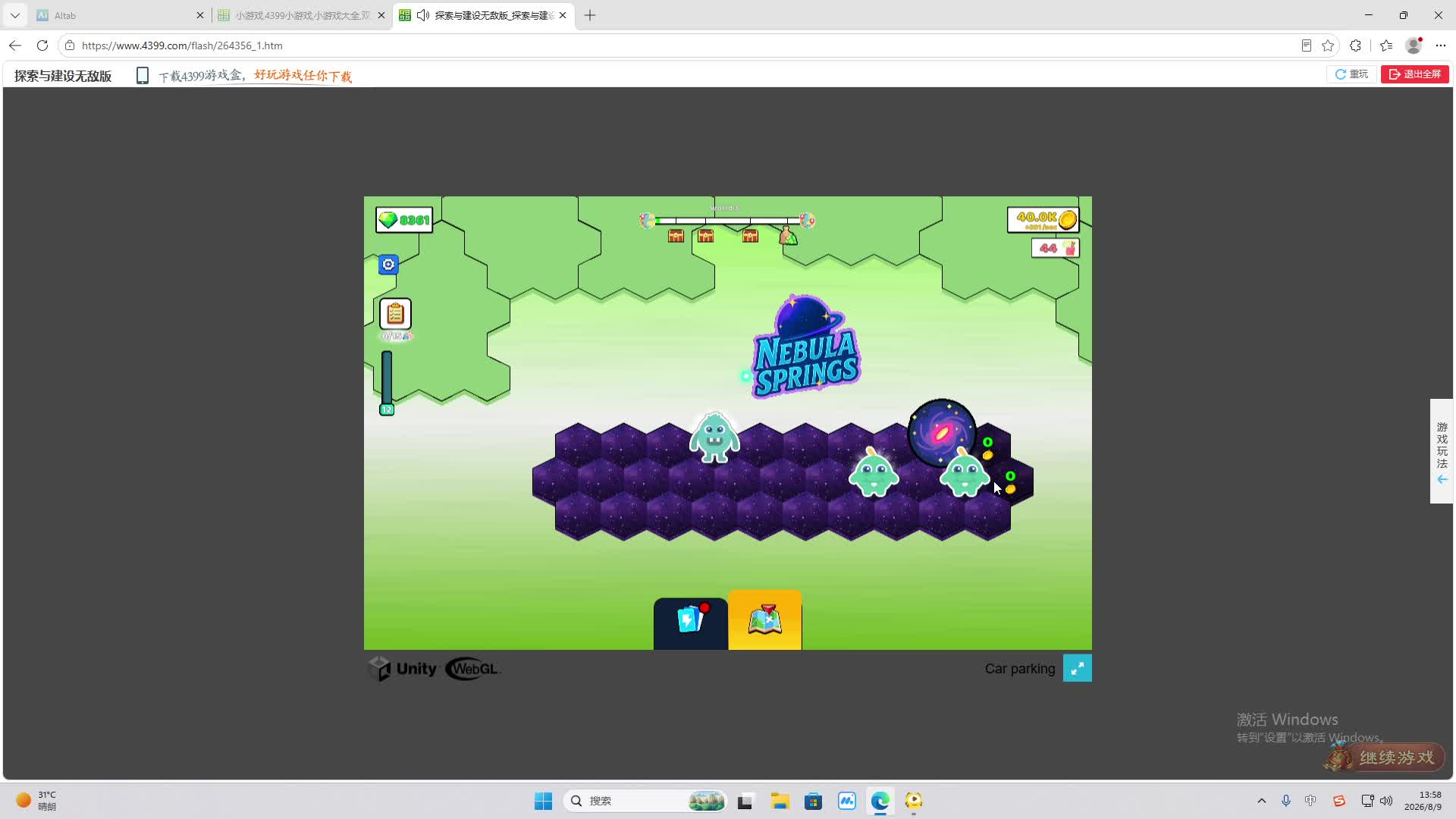Click the 继续游戏 button
This screenshot has width=1456, height=819.
click(1385, 758)
